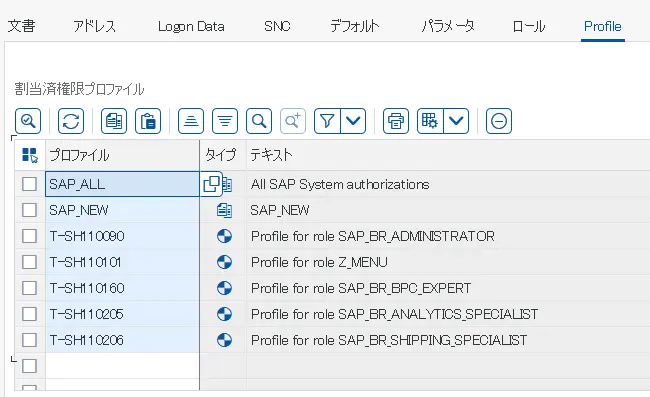650x397 pixels.
Task: Click the Find next toolbar icon
Action: 293,121
